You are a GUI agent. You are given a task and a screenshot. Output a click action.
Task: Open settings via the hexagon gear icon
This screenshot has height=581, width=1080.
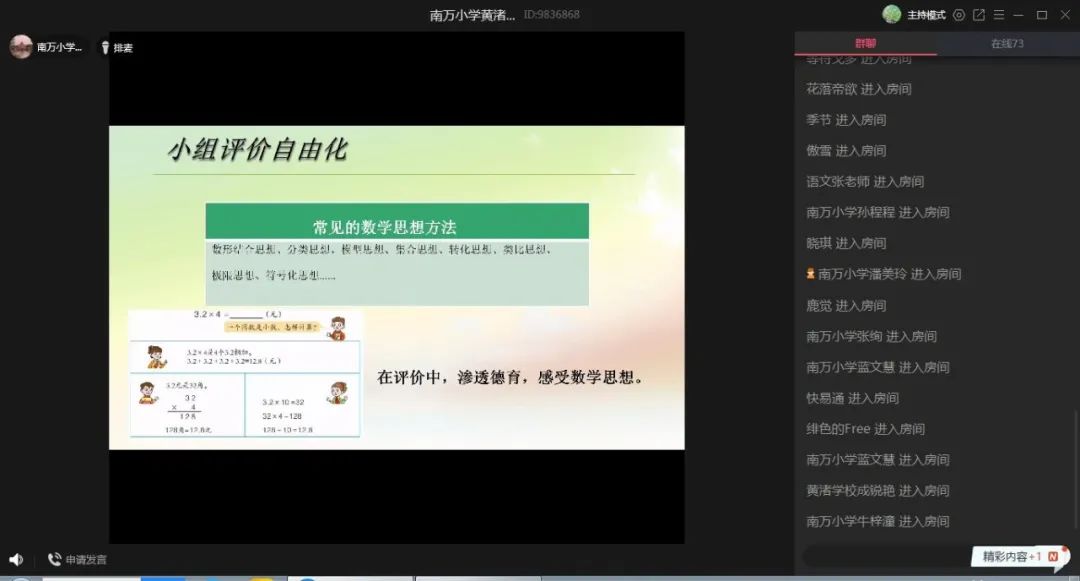[959, 15]
